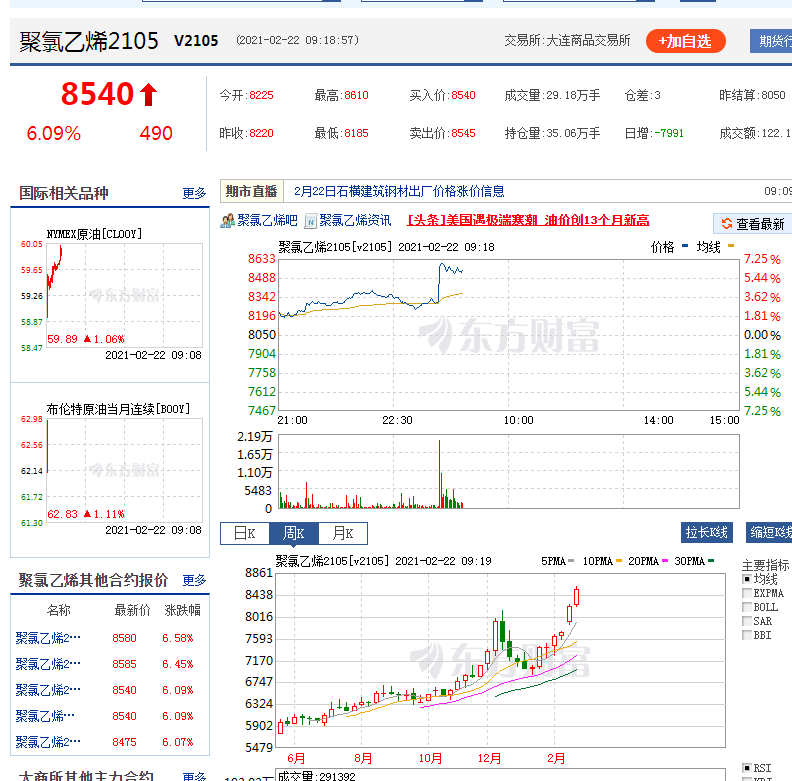
Task: Click the 均线 orange legend marker
Action: tap(730, 246)
